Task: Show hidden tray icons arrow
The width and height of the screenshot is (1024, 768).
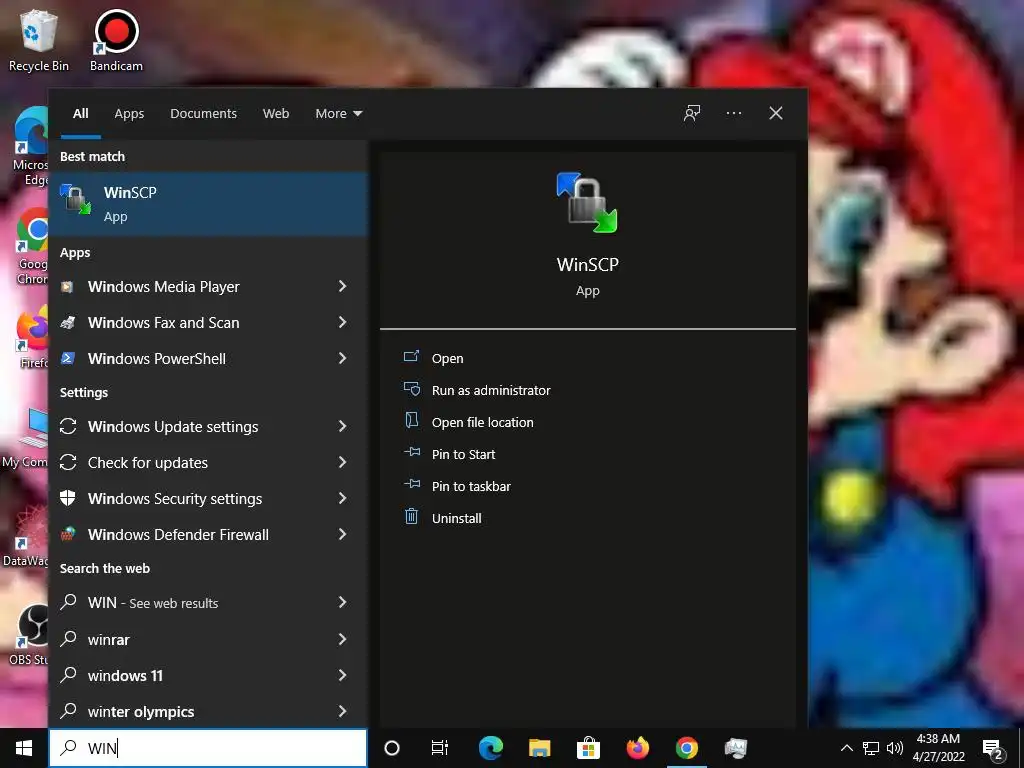Action: coord(846,748)
